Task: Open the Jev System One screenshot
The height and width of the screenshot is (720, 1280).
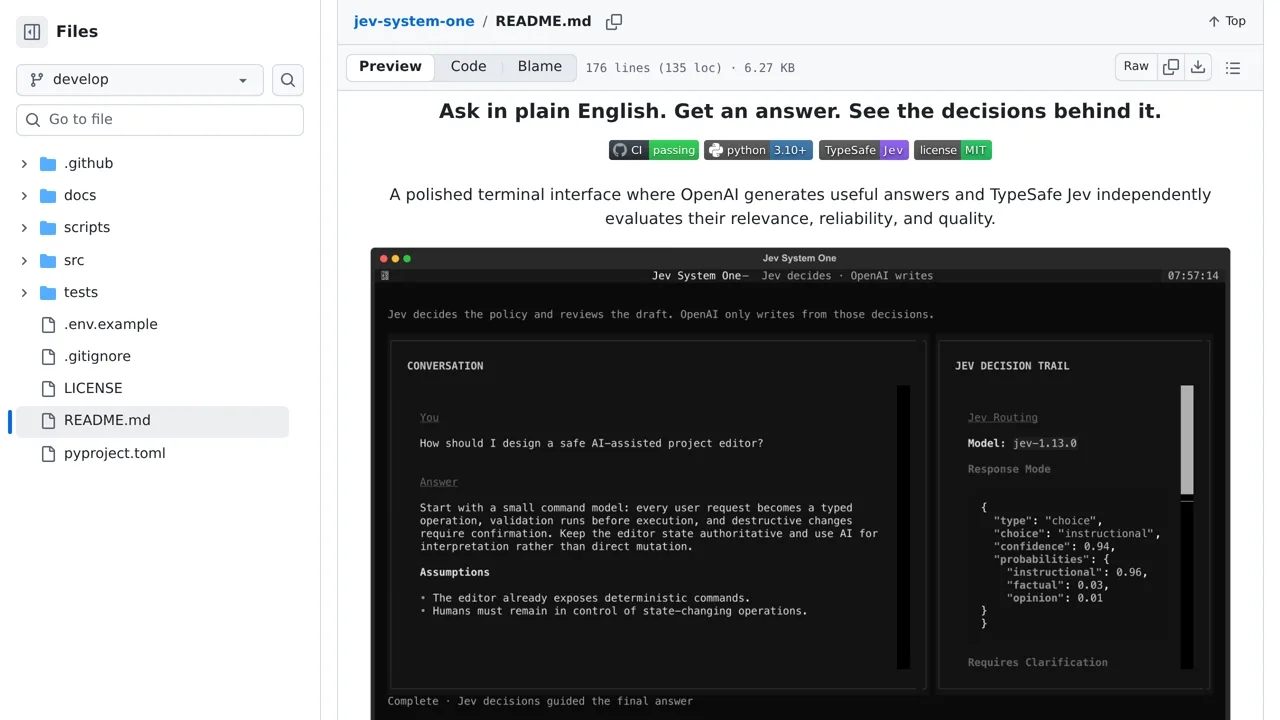Action: (x=800, y=484)
